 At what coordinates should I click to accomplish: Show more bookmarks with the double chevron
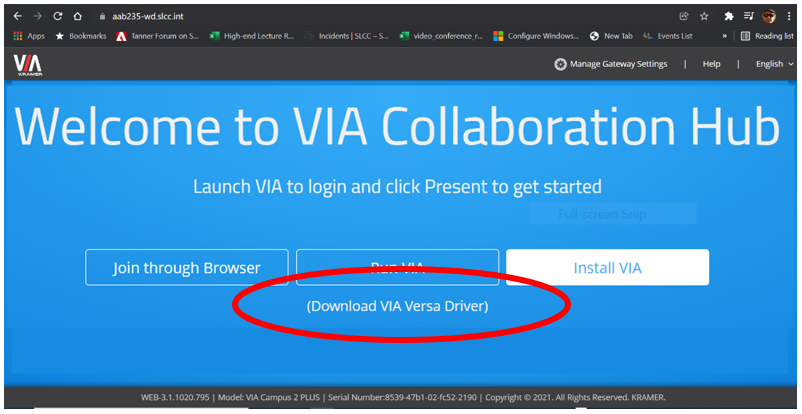coord(724,36)
